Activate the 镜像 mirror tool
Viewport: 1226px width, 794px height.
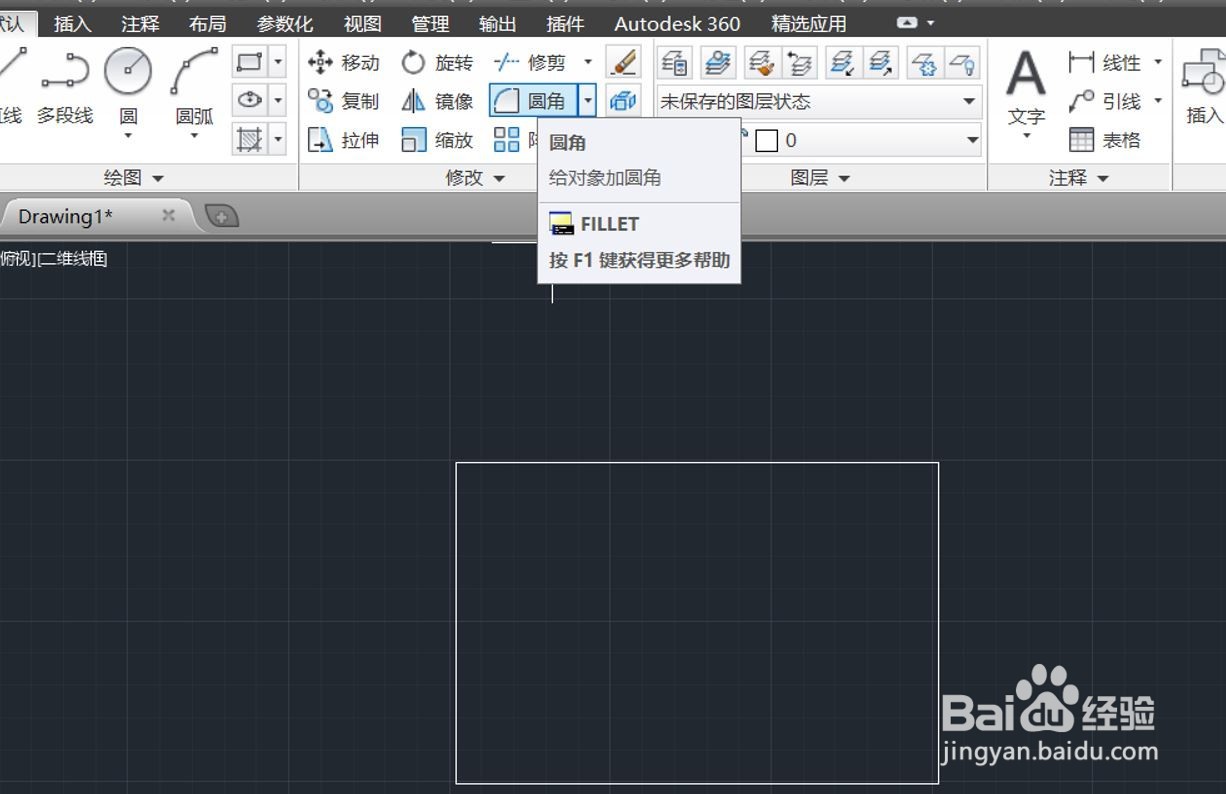437,101
